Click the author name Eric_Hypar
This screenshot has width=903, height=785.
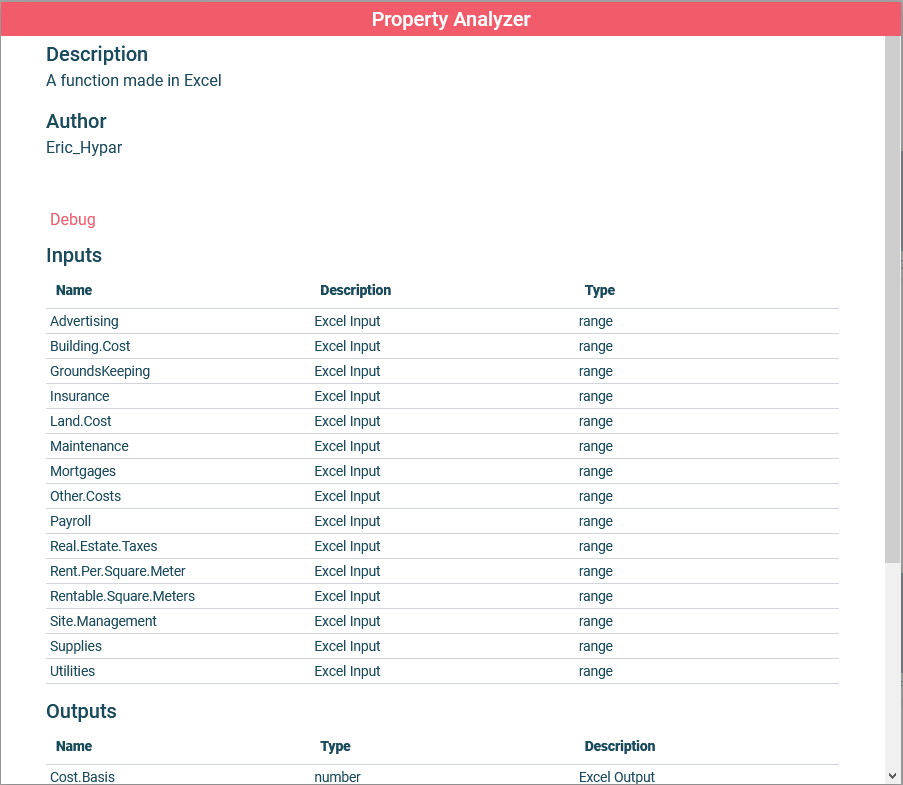coord(84,147)
